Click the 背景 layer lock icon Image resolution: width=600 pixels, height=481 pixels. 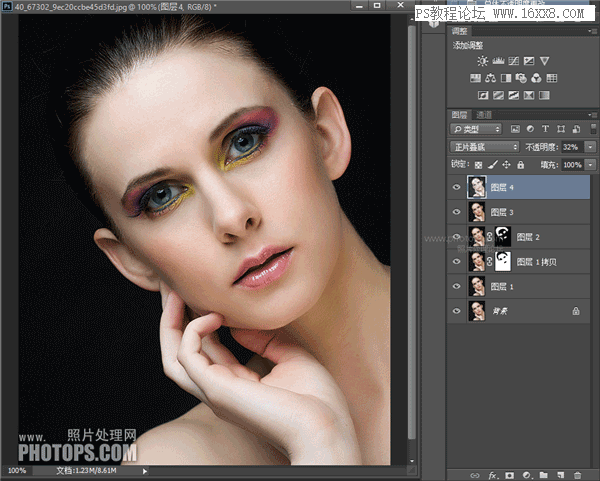coord(576,311)
